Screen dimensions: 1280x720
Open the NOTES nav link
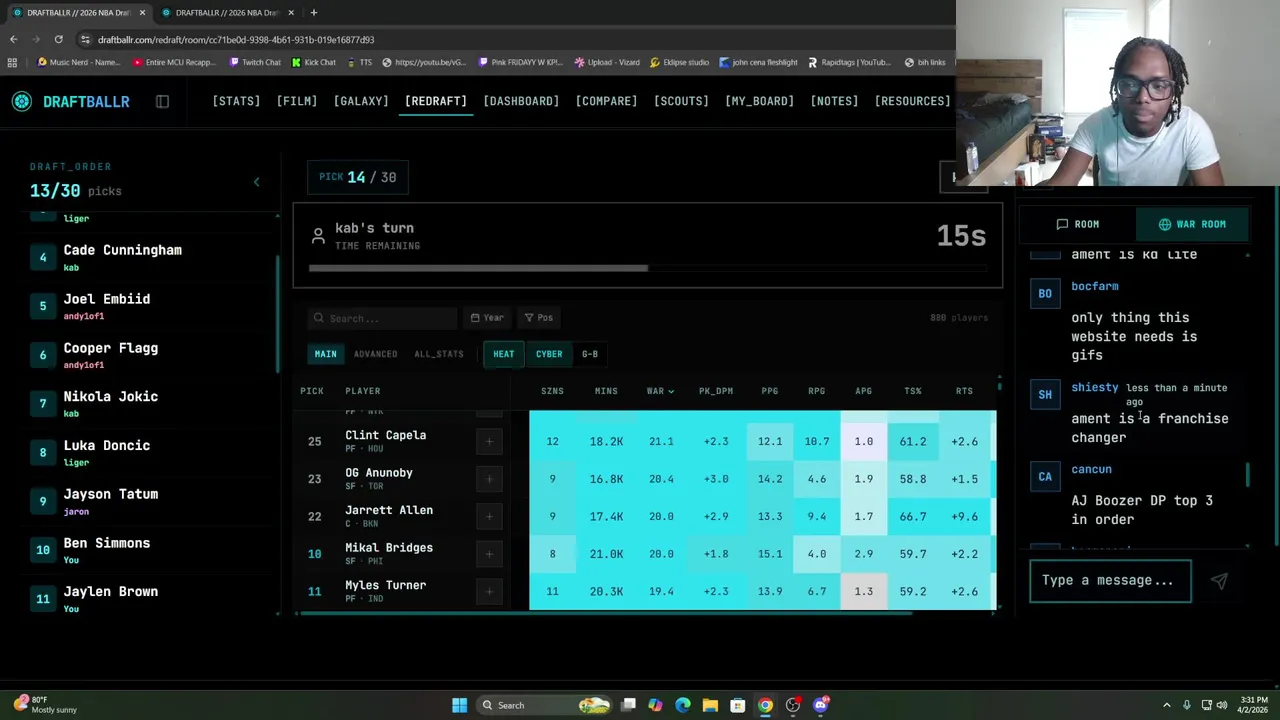tap(834, 101)
